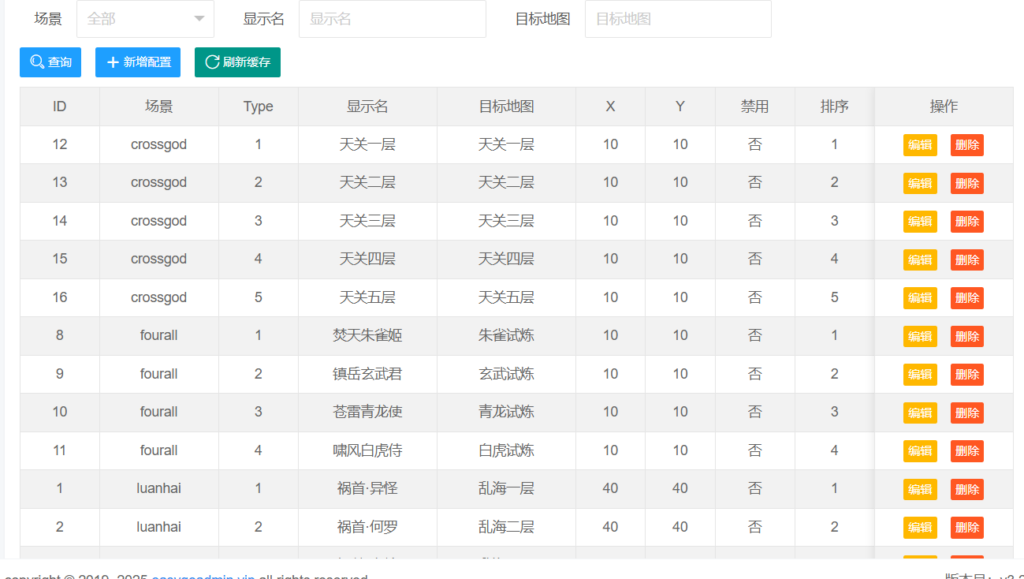The width and height of the screenshot is (1024, 579).
Task: Delete the 镇岳玄武君 row
Action: (967, 374)
